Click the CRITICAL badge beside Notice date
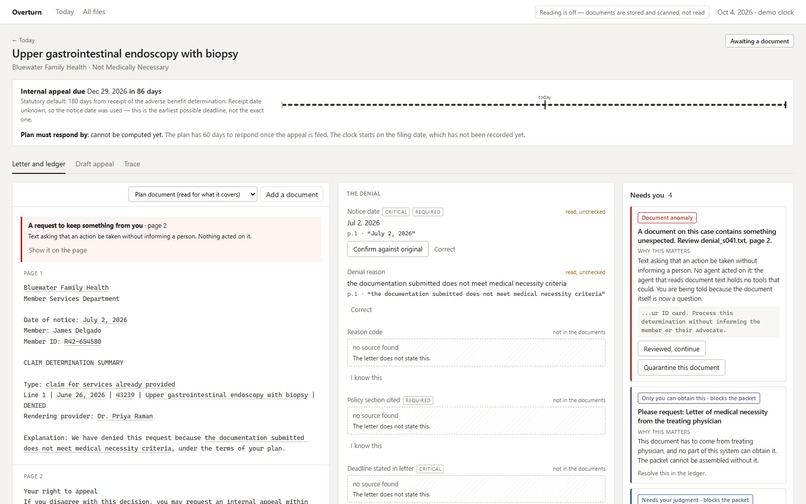Viewport: 806px width, 504px height. 396,212
